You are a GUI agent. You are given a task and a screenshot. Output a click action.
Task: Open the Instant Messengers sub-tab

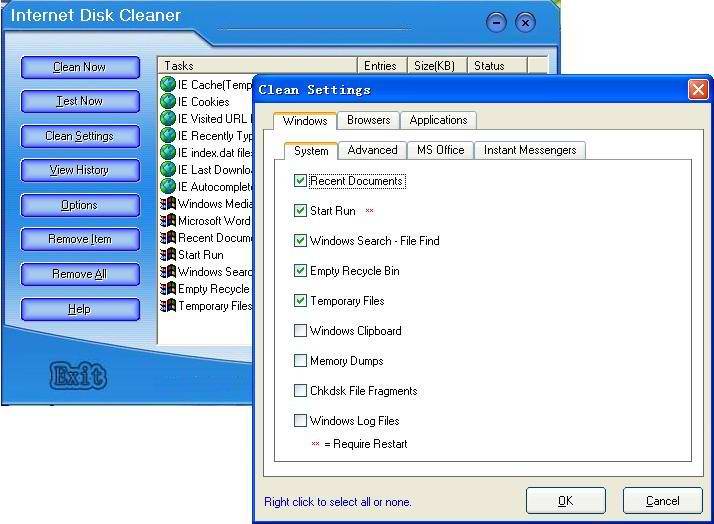tap(530, 150)
